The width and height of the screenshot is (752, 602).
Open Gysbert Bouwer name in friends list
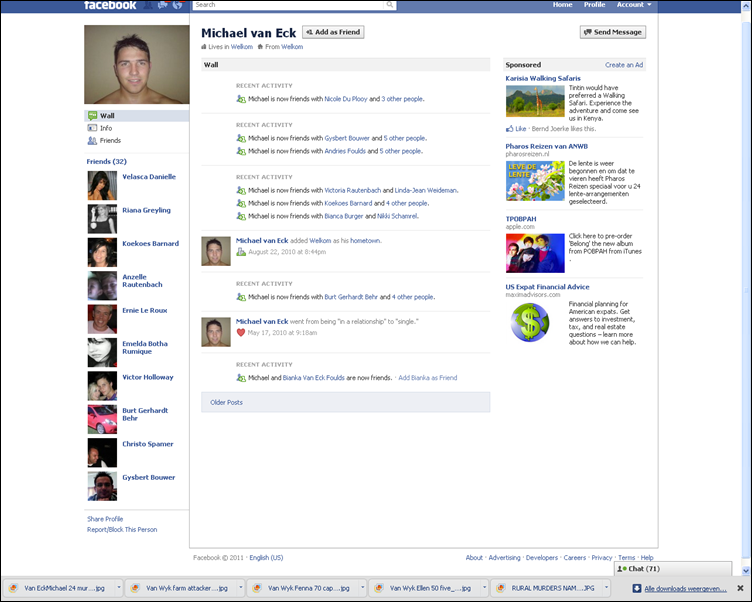149,477
